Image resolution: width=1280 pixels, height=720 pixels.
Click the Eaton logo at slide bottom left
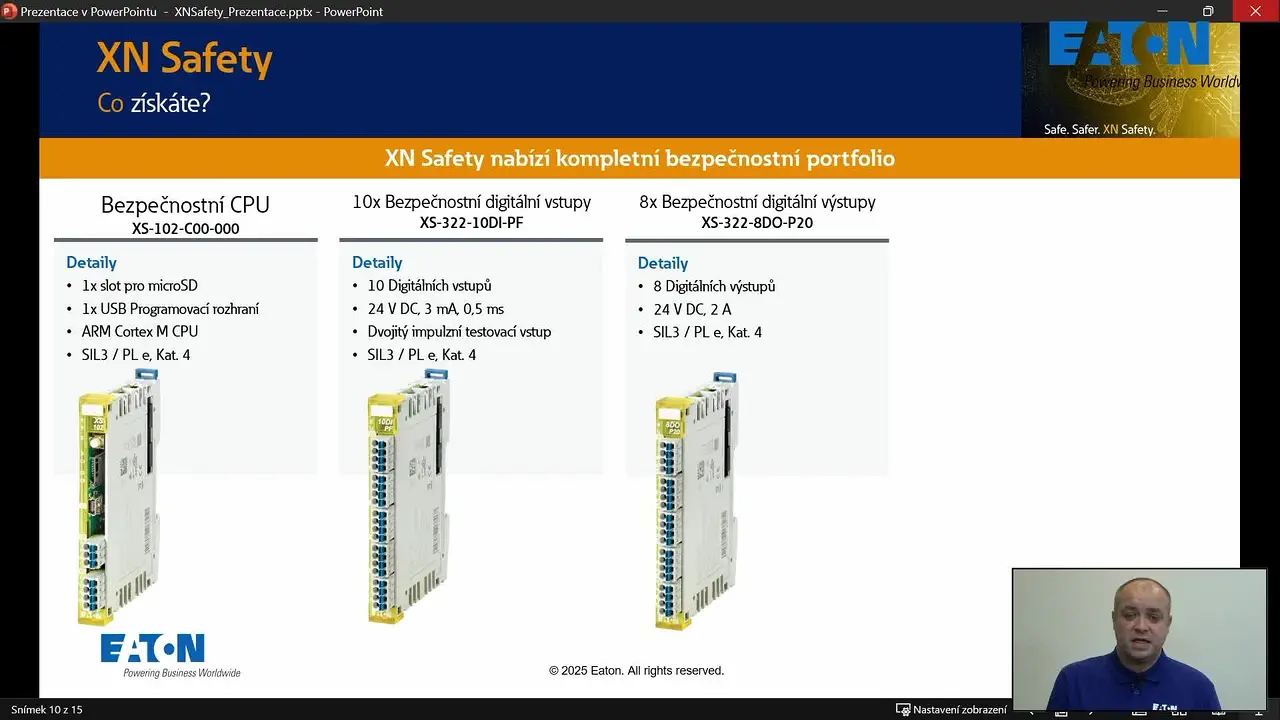170,655
